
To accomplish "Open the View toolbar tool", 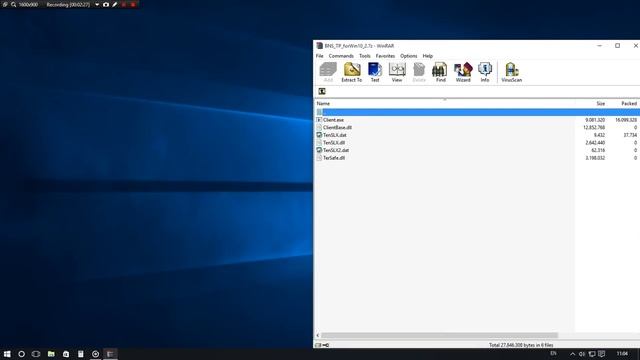I will coord(397,72).
